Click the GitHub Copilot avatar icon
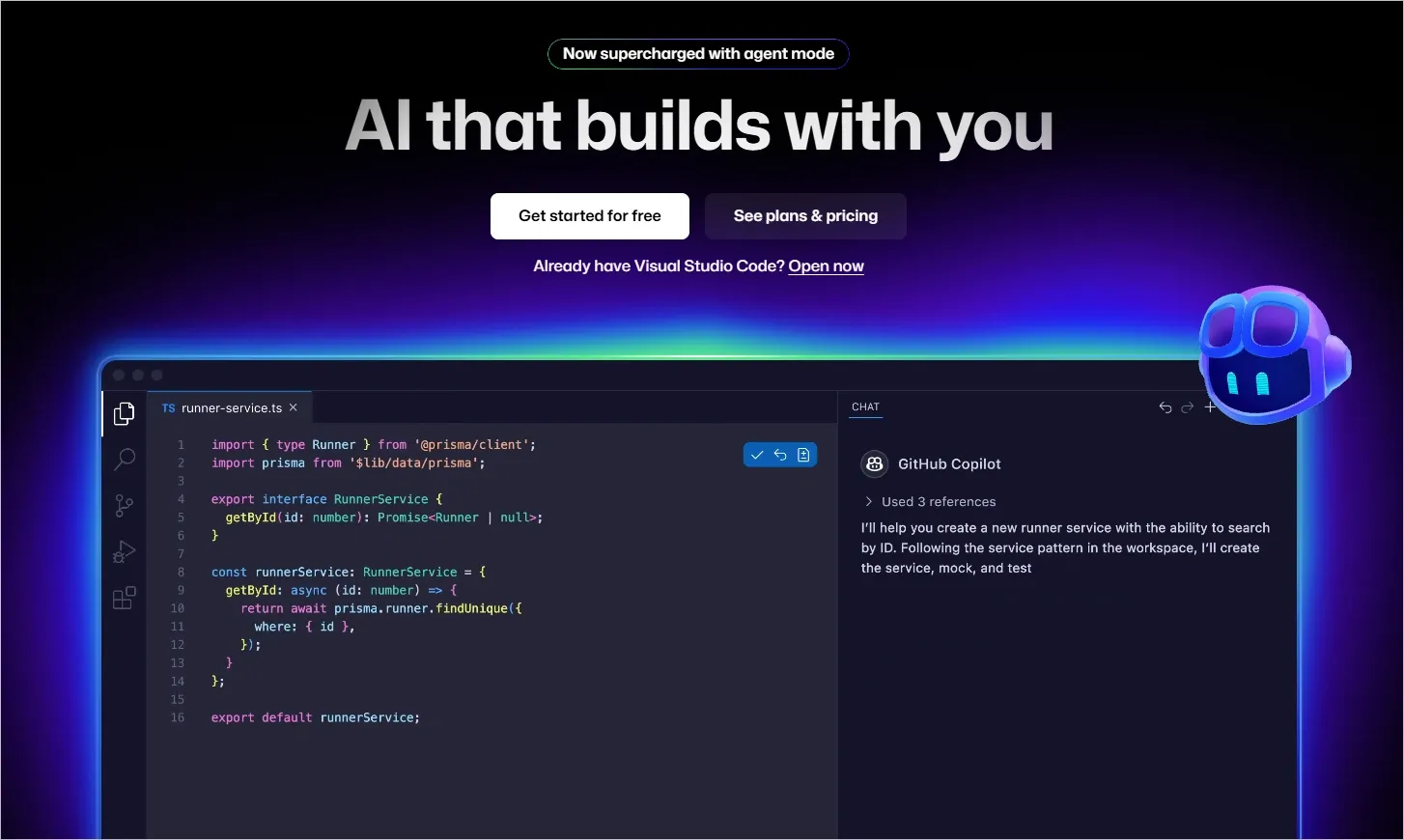Screen dimensions: 1404x840 pyautogui.click(x=874, y=463)
